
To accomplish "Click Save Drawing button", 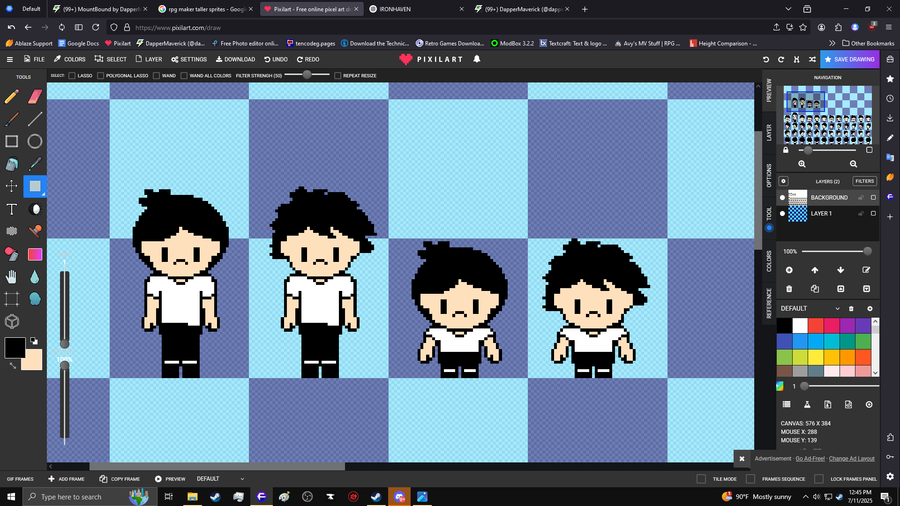I will [x=849, y=59].
